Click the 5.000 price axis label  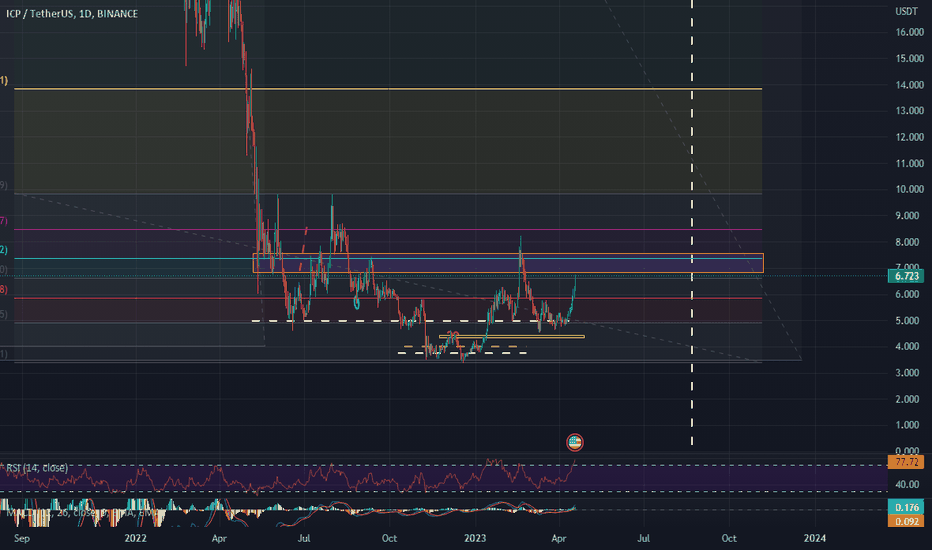pos(909,320)
